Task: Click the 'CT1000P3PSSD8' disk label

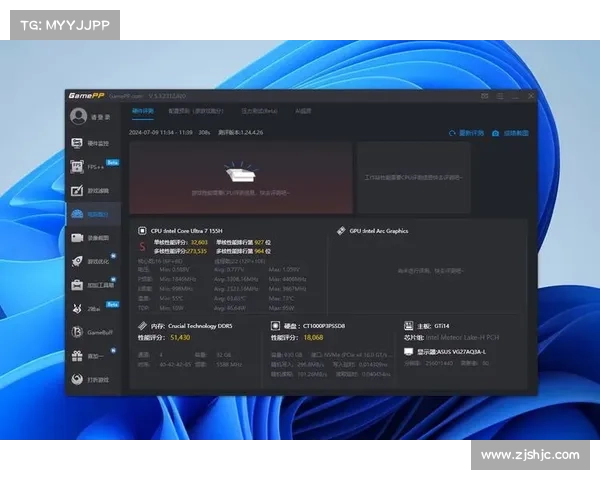Action: pyautogui.click(x=324, y=326)
